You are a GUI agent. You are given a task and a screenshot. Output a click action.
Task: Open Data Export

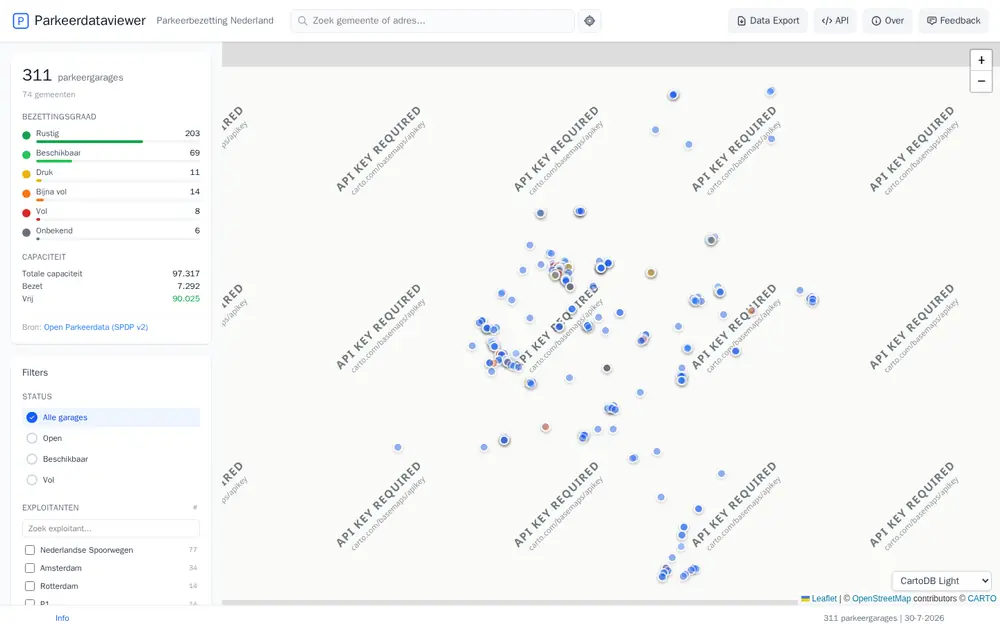(x=768, y=21)
